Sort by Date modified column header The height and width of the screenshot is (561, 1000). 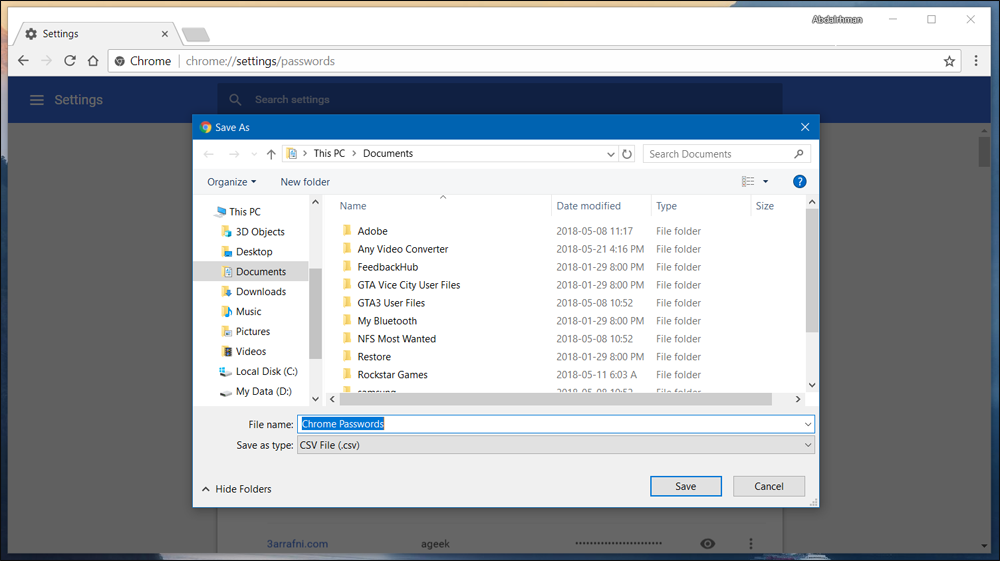click(588, 206)
